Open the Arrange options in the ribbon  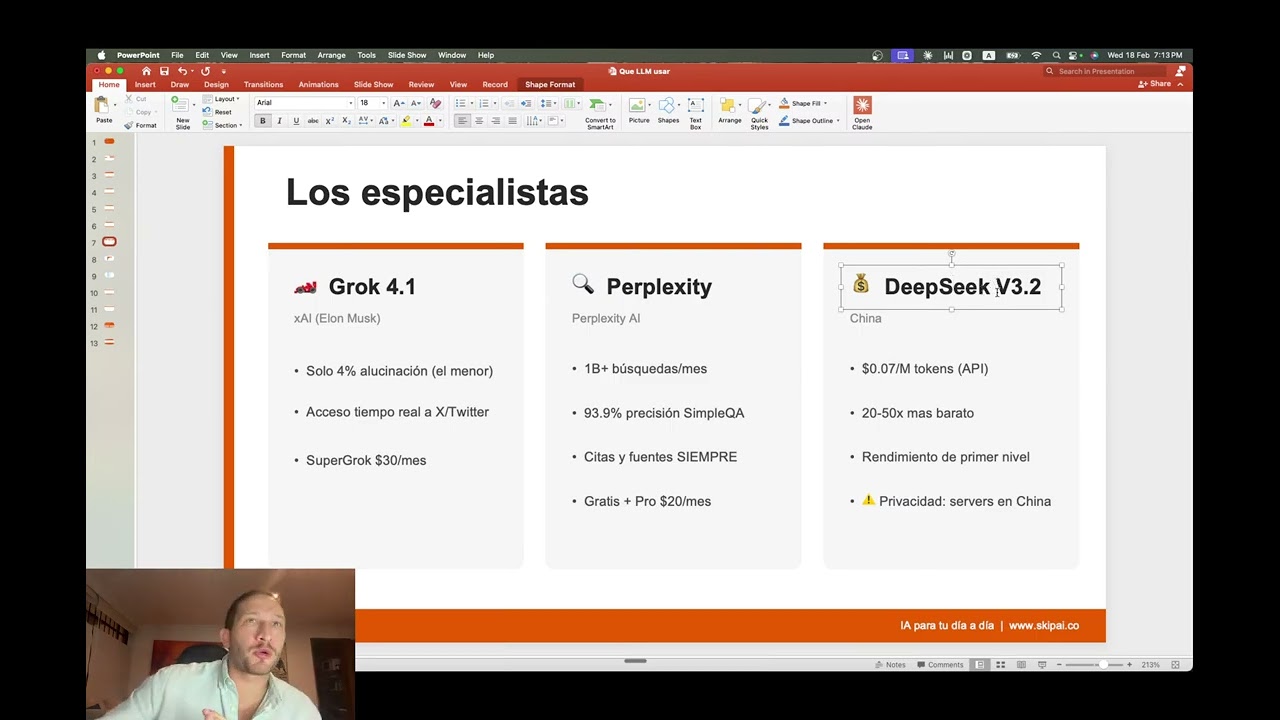click(x=730, y=110)
